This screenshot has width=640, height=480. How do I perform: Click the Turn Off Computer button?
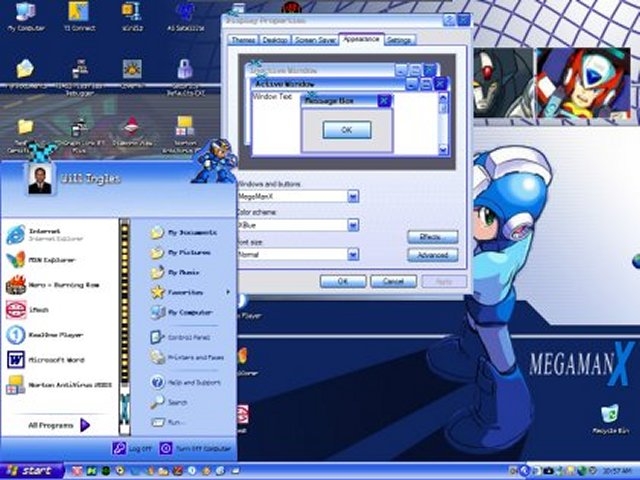coord(195,449)
